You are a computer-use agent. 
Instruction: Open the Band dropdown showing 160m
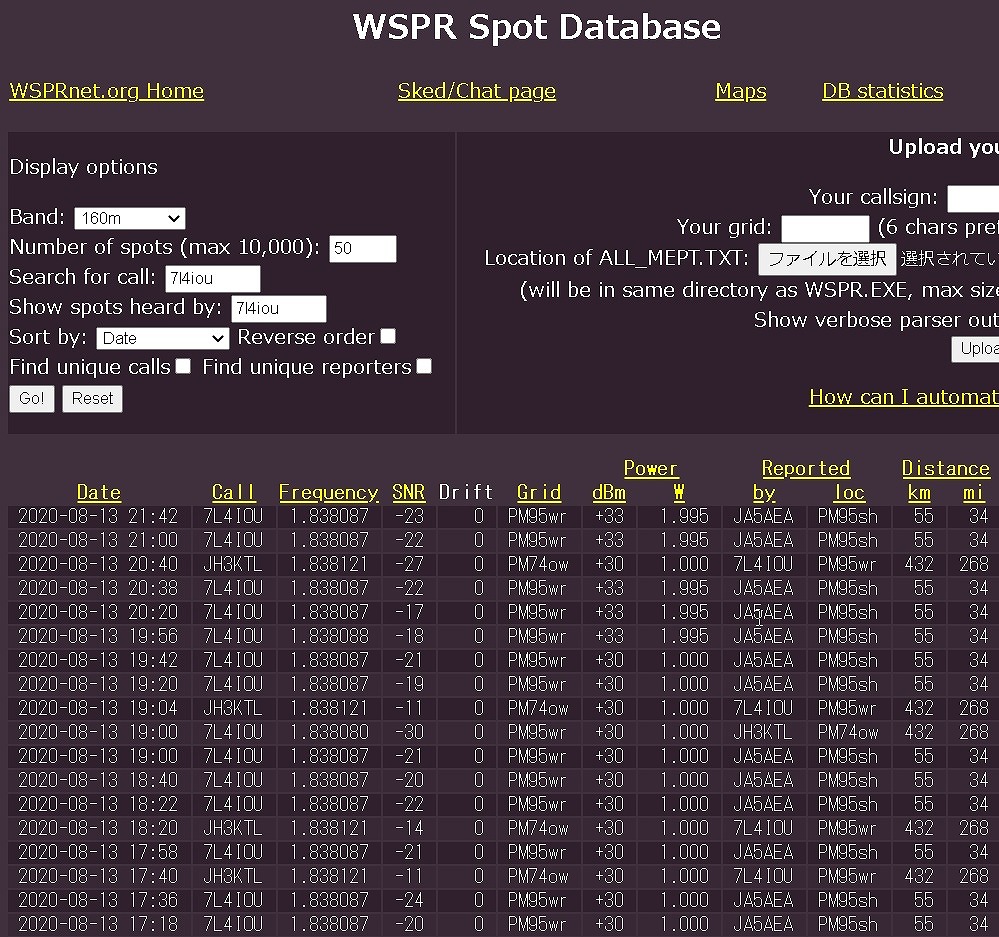[x=130, y=218]
